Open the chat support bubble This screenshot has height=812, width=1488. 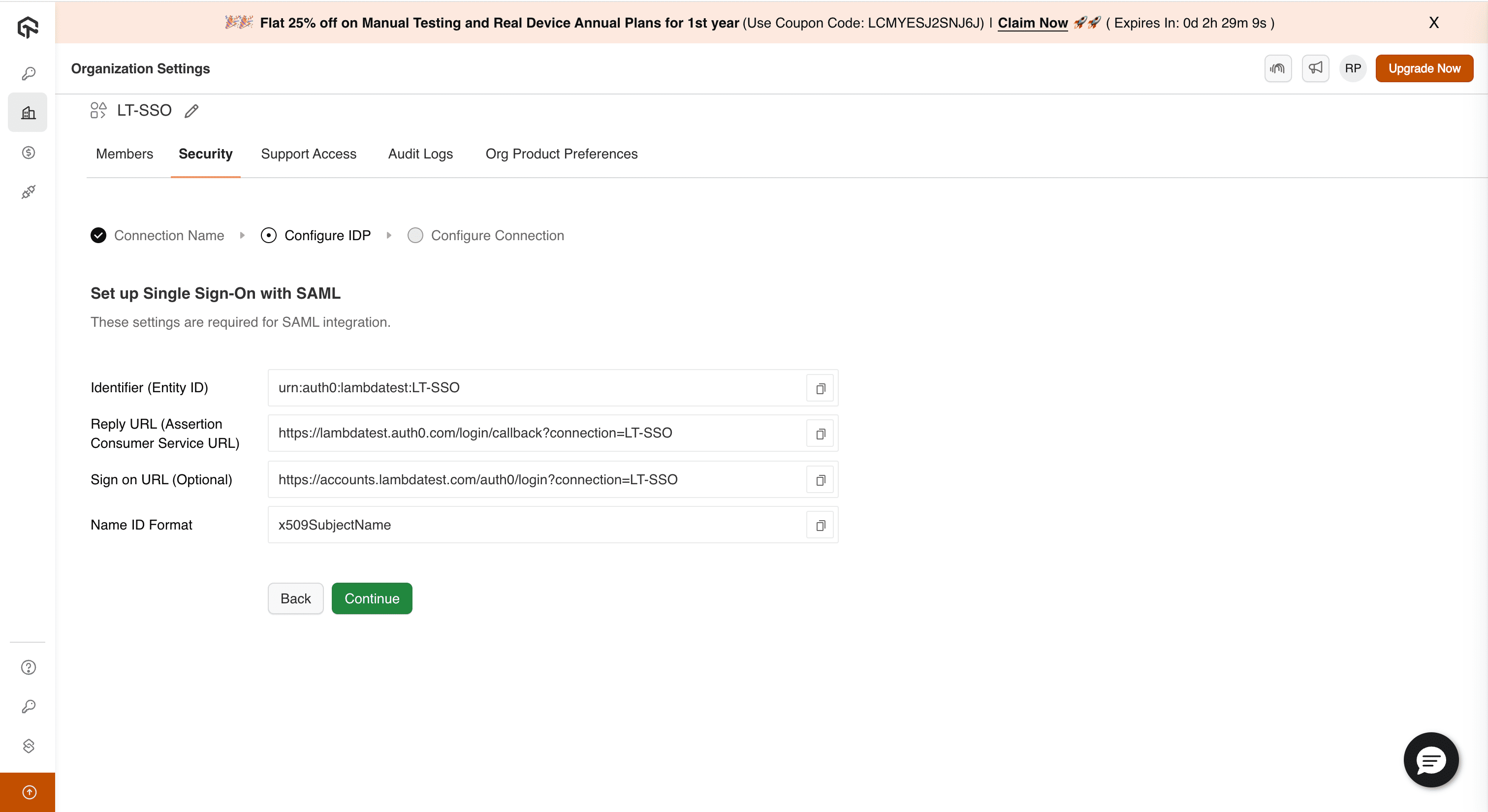click(1431, 760)
